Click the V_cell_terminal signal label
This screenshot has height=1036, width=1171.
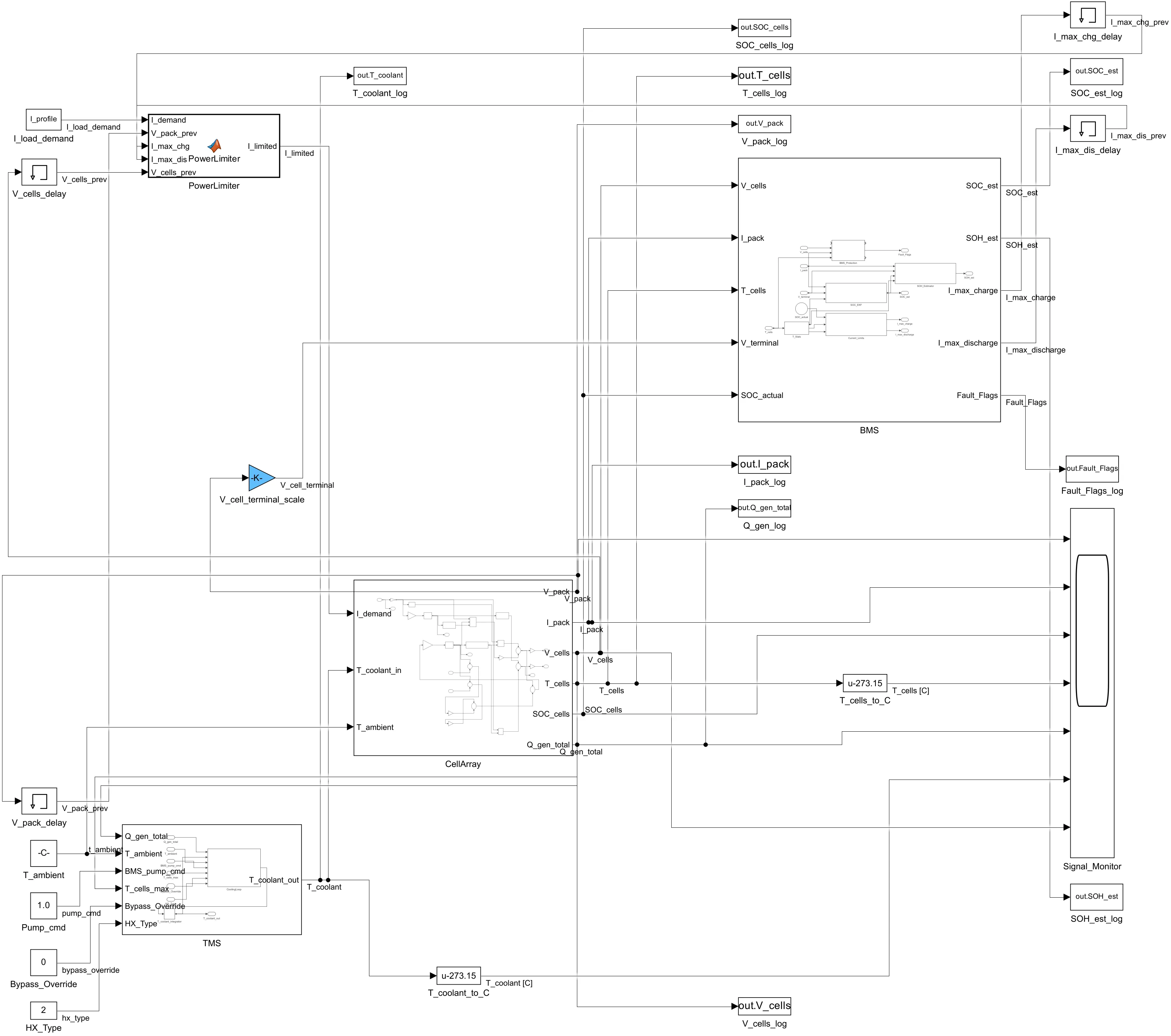307,486
